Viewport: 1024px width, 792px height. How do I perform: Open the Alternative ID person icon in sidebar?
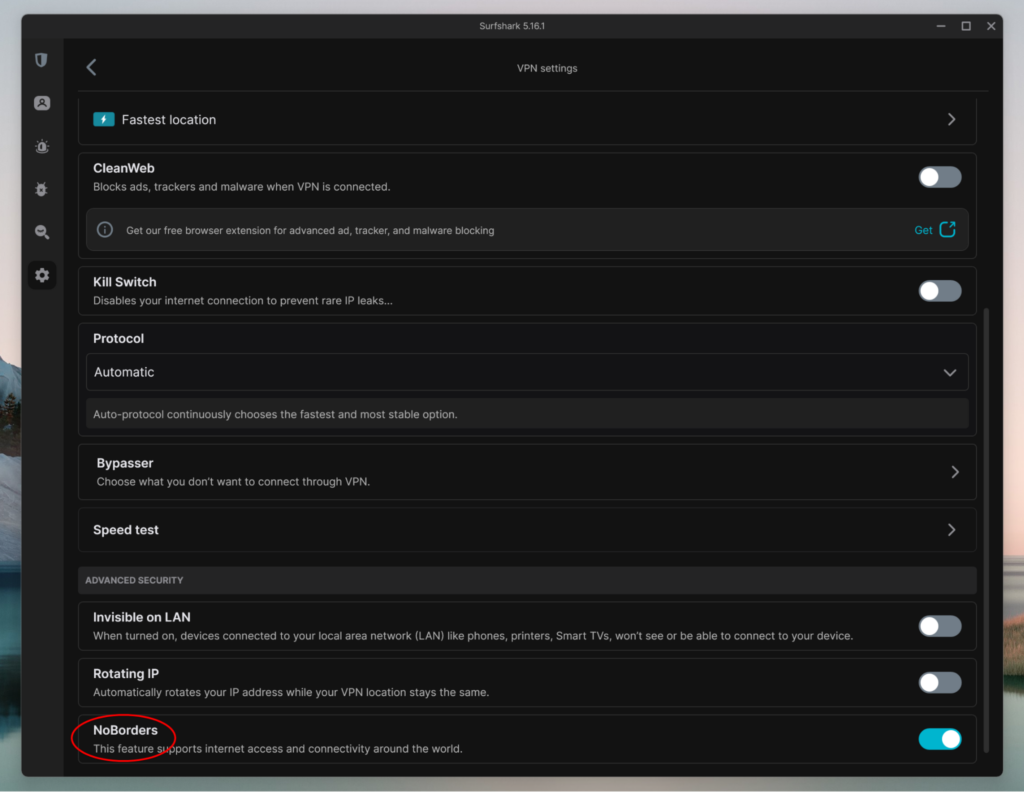pyautogui.click(x=42, y=103)
